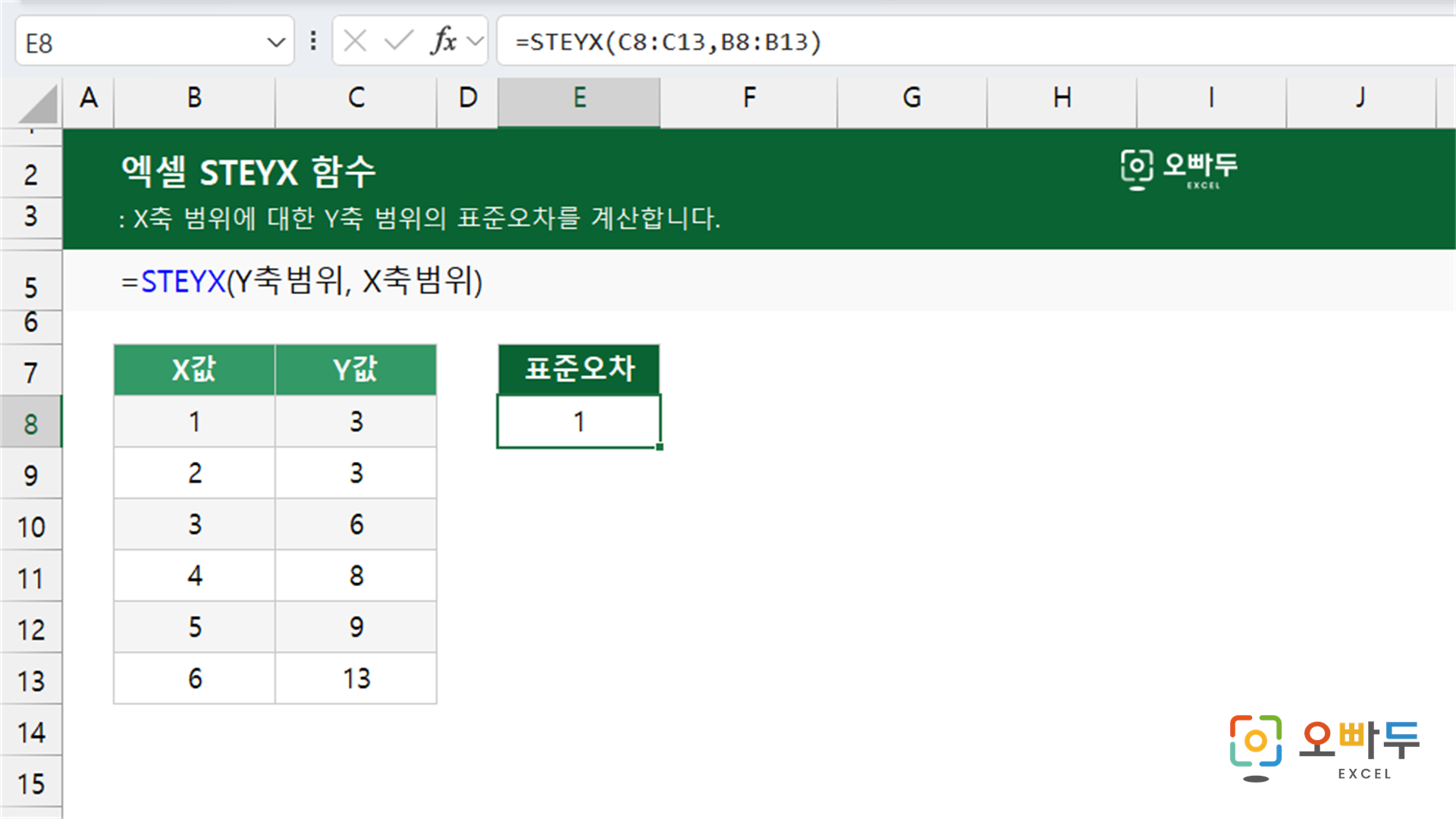Screen dimensions: 1456x819
Task: Select the result cell under 표준오차 header
Action: pyautogui.click(x=579, y=422)
